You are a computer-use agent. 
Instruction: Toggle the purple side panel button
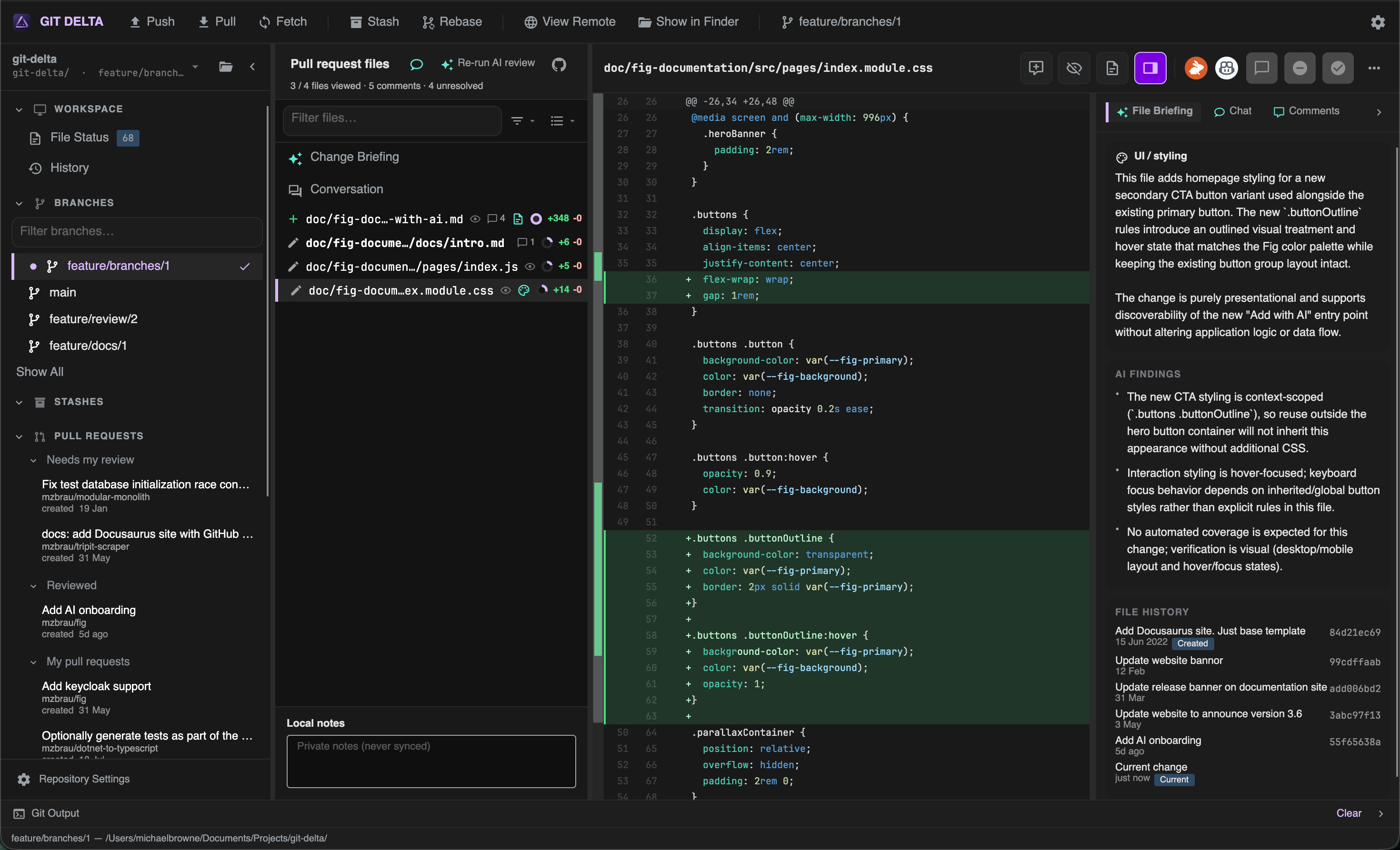tap(1150, 68)
